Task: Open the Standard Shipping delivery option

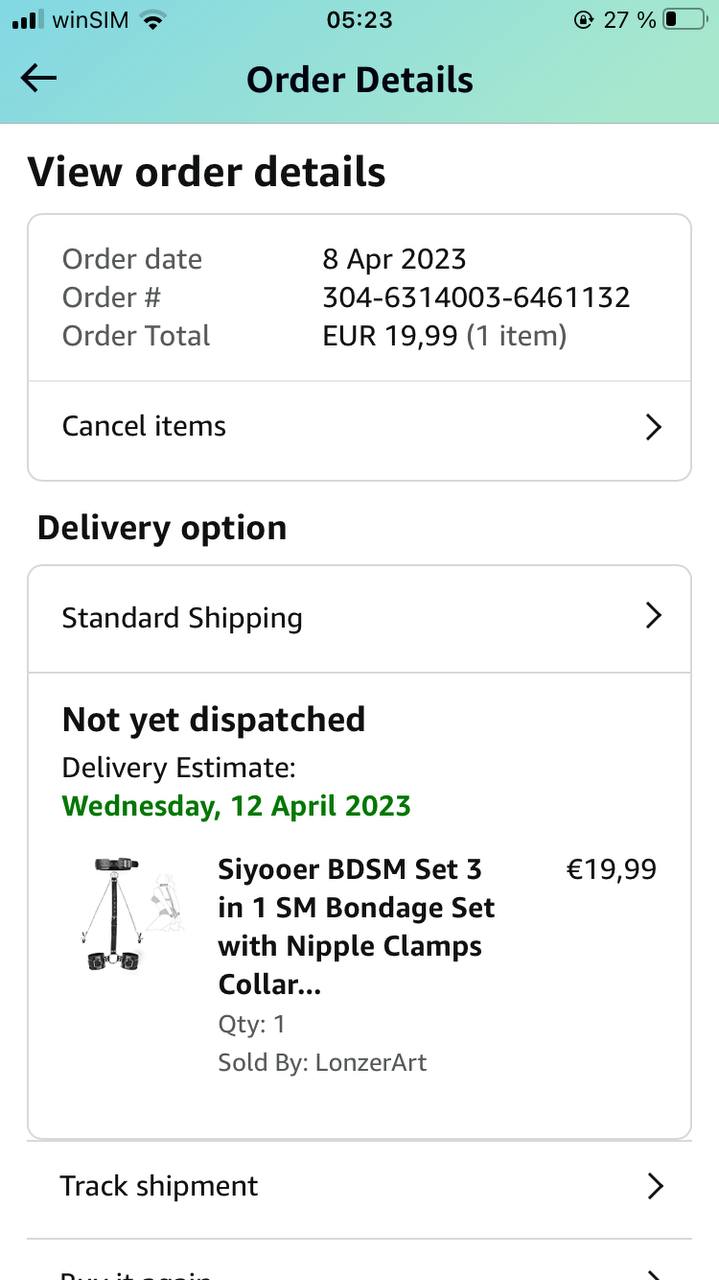Action: click(x=182, y=618)
